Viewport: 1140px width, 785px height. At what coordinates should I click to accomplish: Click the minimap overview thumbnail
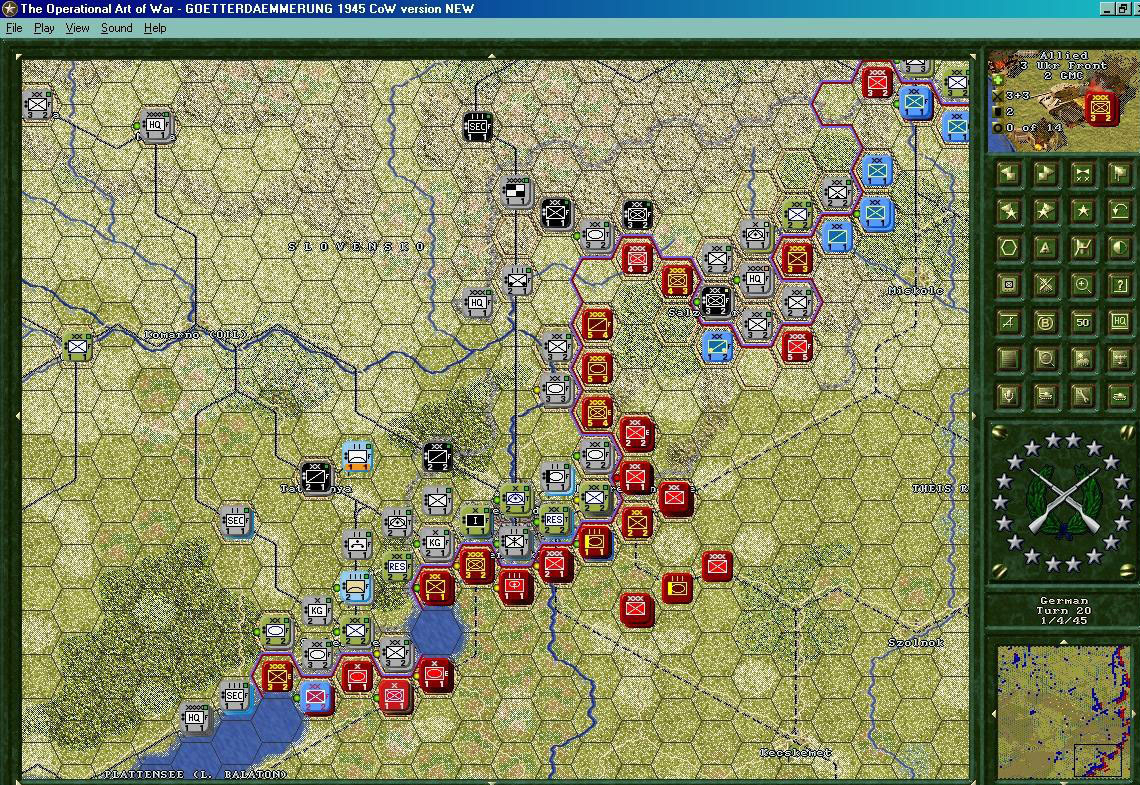[1062, 710]
